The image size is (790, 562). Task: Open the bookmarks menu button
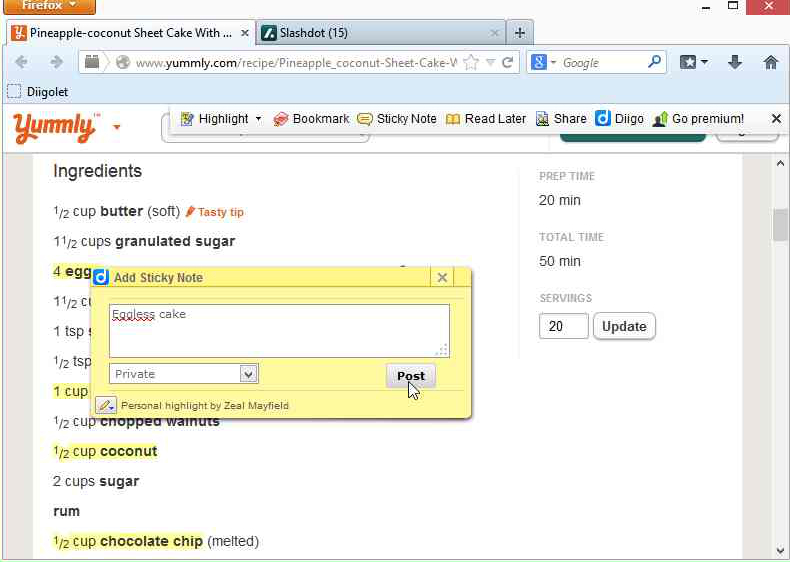coord(694,63)
